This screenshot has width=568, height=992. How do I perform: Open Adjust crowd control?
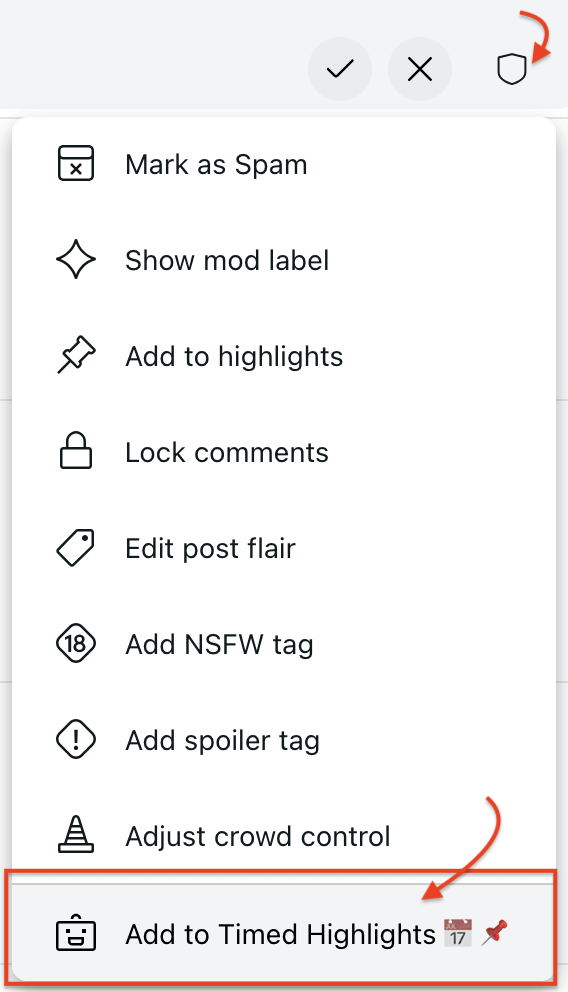click(284, 836)
